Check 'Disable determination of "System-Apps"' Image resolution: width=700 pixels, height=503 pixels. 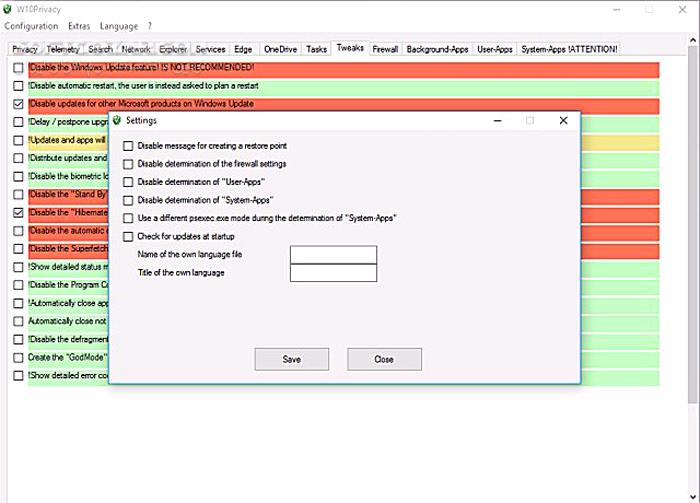(x=128, y=200)
